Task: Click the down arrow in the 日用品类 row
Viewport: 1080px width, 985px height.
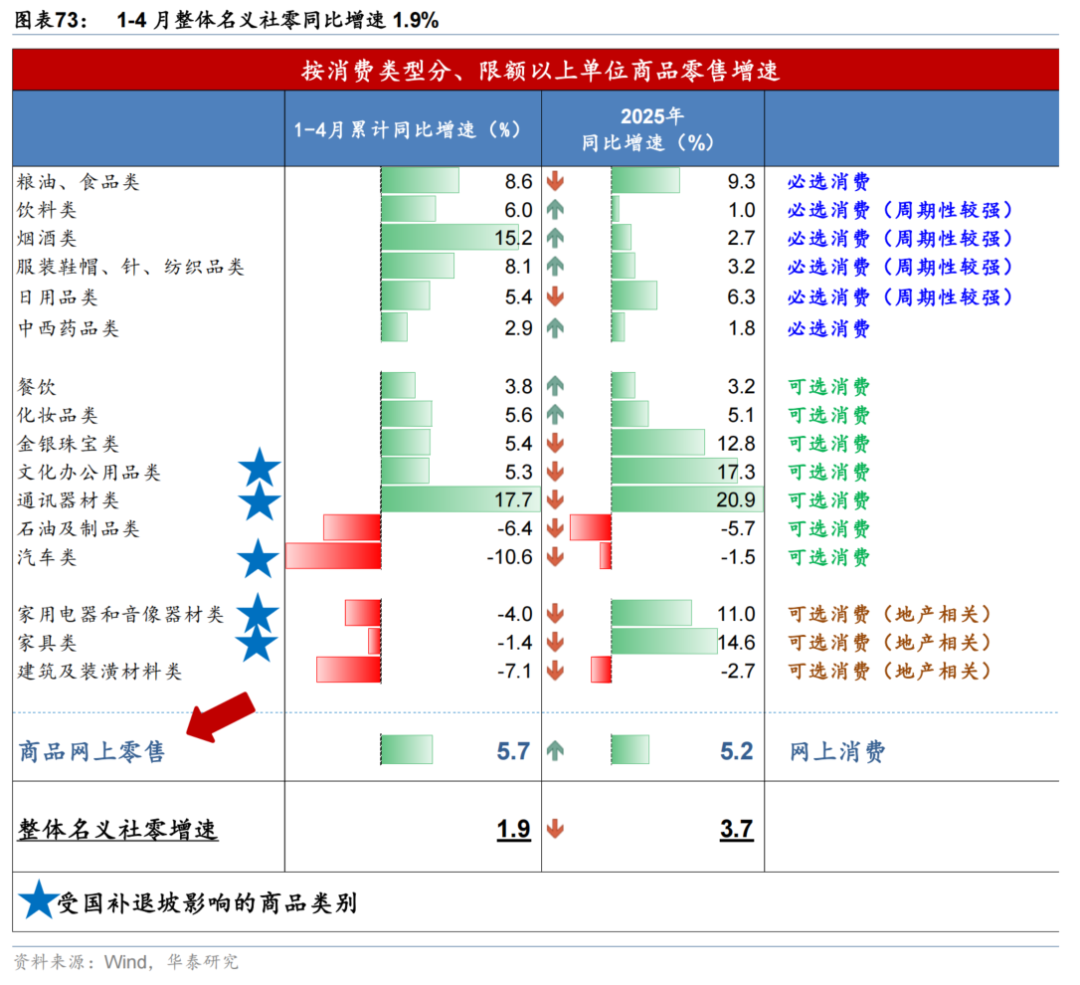Action: [555, 297]
